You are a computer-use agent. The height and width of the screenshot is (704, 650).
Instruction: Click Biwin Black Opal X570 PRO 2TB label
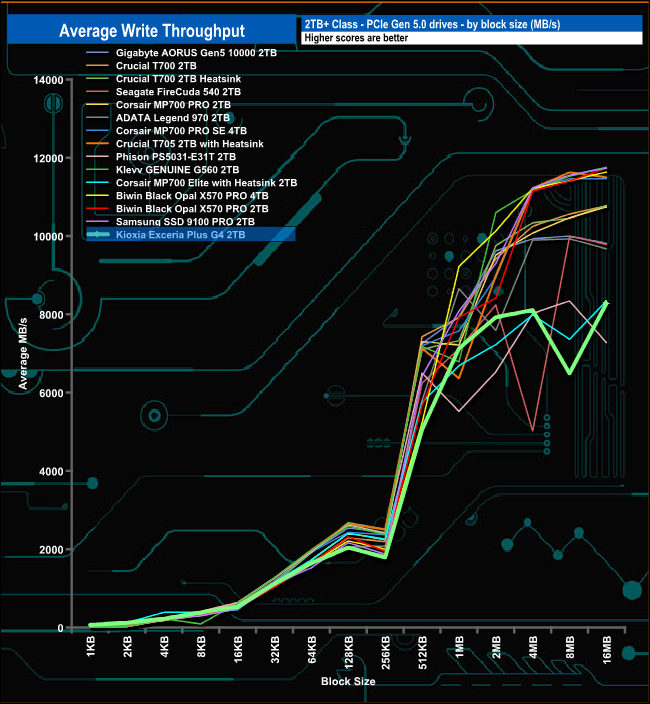pyautogui.click(x=192, y=209)
